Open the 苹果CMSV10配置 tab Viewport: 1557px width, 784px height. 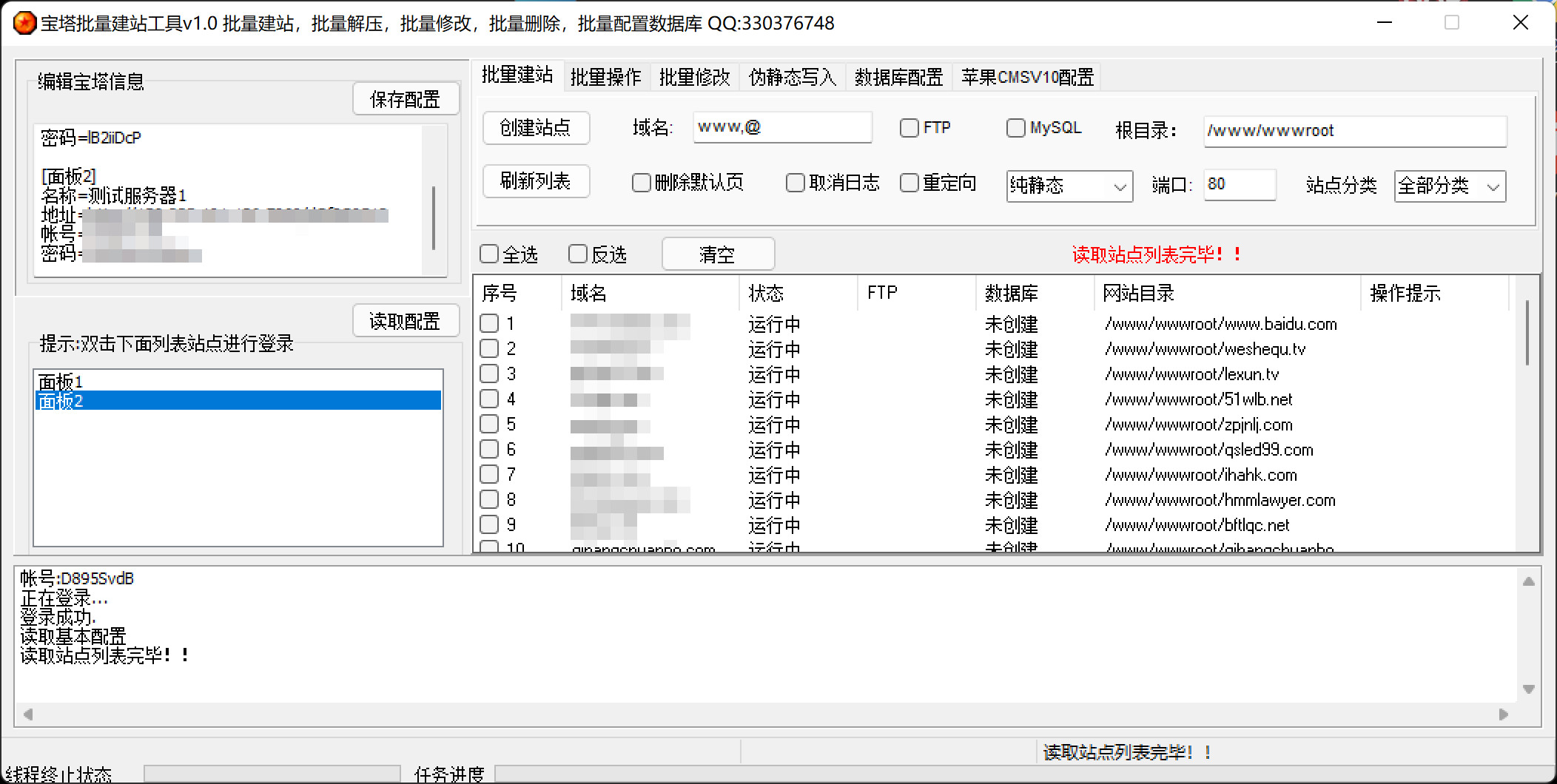tap(1027, 77)
